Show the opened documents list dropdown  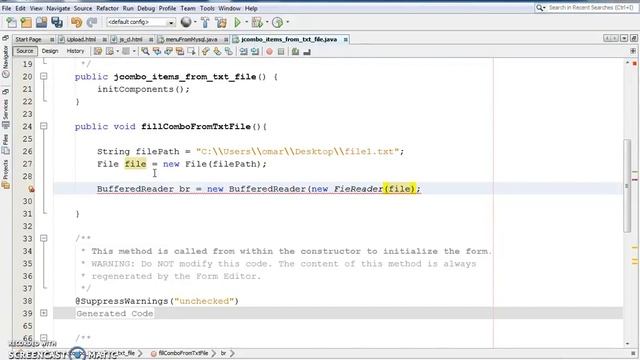(x=624, y=38)
